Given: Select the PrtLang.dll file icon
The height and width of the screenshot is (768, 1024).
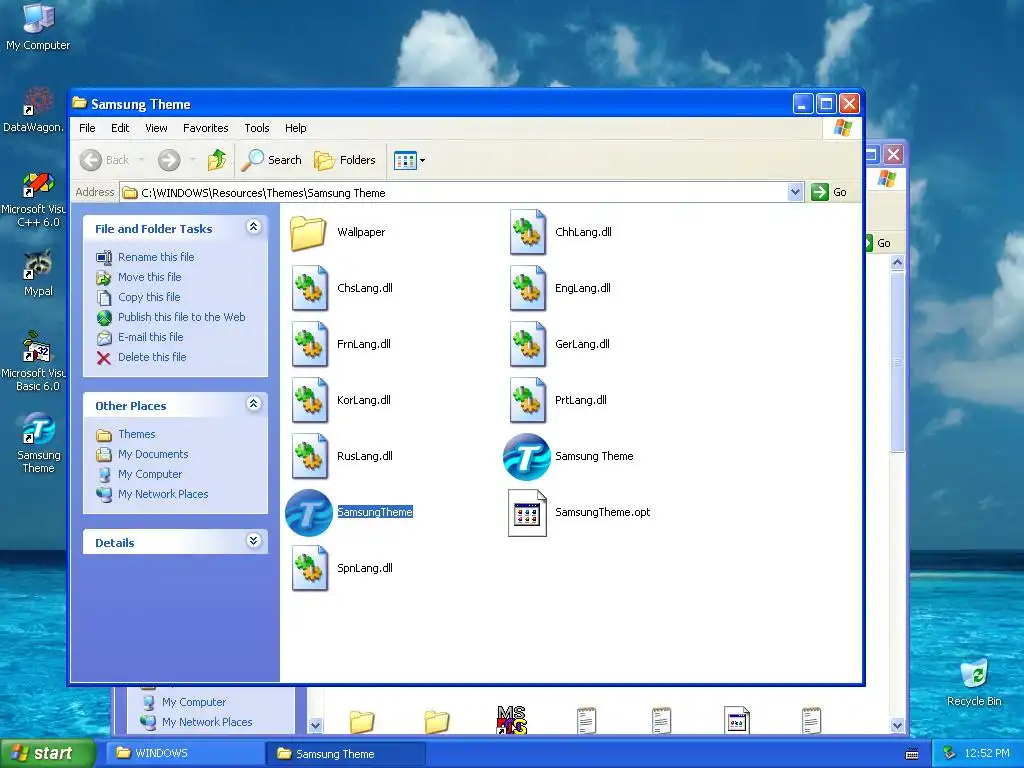Looking at the screenshot, I should click(x=527, y=400).
